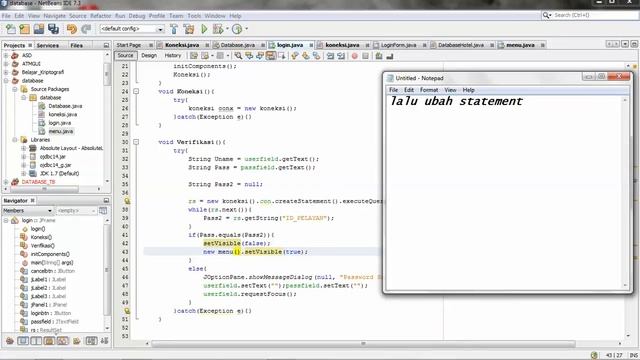This screenshot has width=640, height=360.
Task: Toggle Show Non-Public Members in Navigator
Action: pos(49,341)
